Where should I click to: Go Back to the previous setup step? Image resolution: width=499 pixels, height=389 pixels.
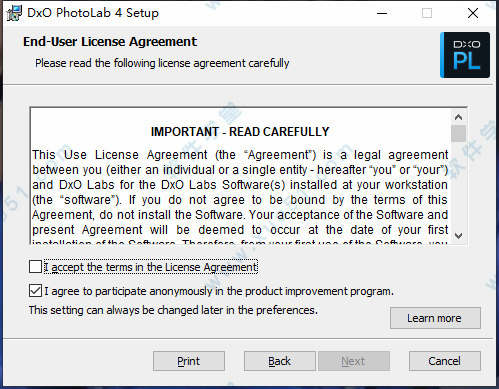280,361
